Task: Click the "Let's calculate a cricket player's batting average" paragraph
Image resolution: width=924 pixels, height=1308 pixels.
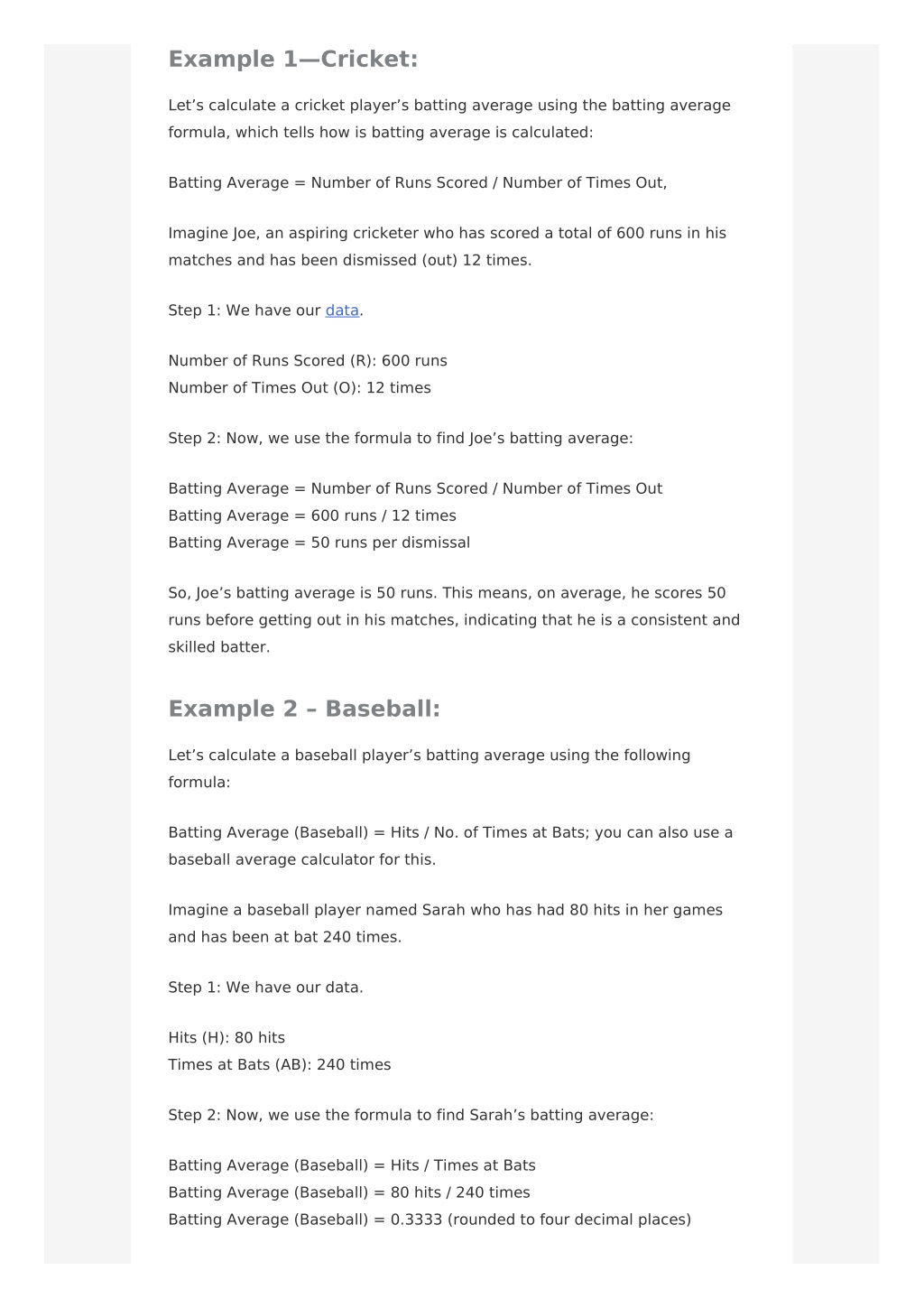Action: [x=449, y=118]
